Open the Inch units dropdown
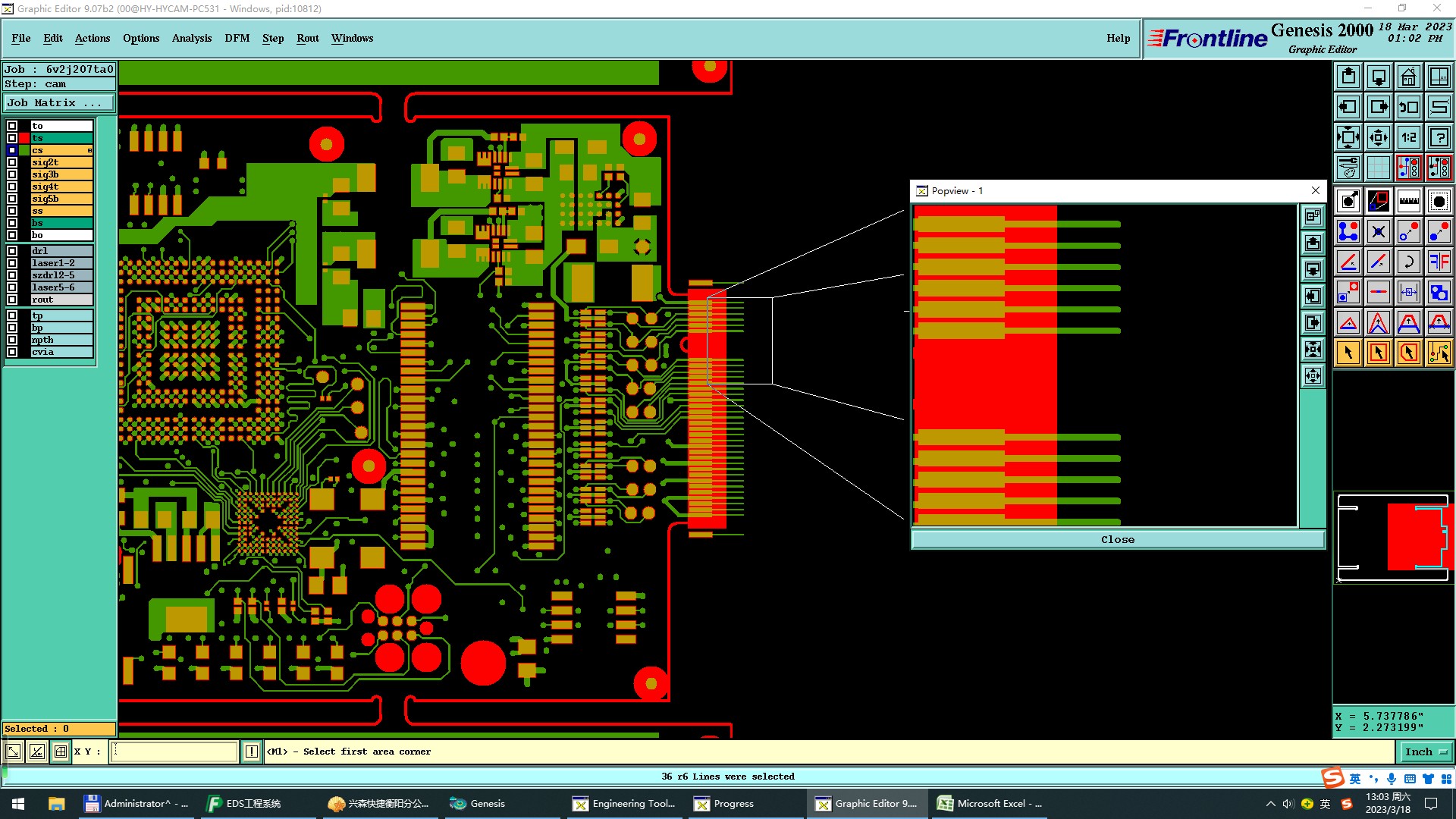 click(1426, 752)
